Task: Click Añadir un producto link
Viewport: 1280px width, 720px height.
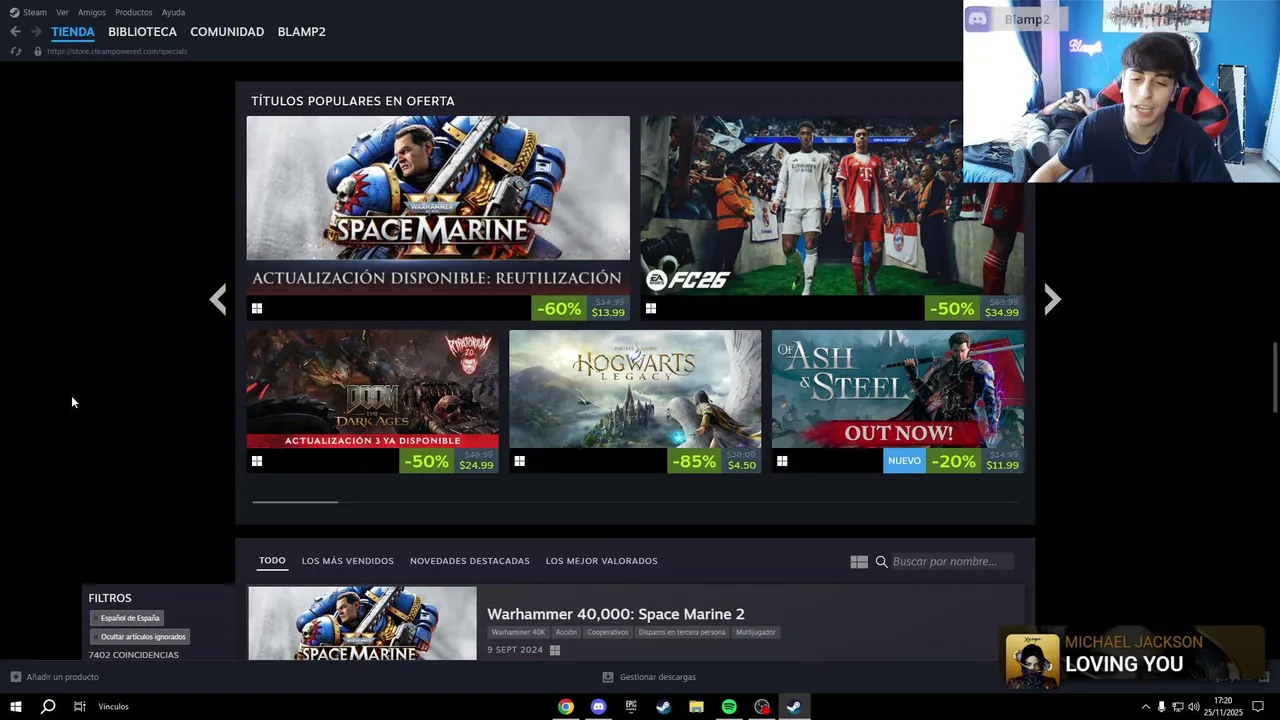Action: click(x=62, y=677)
